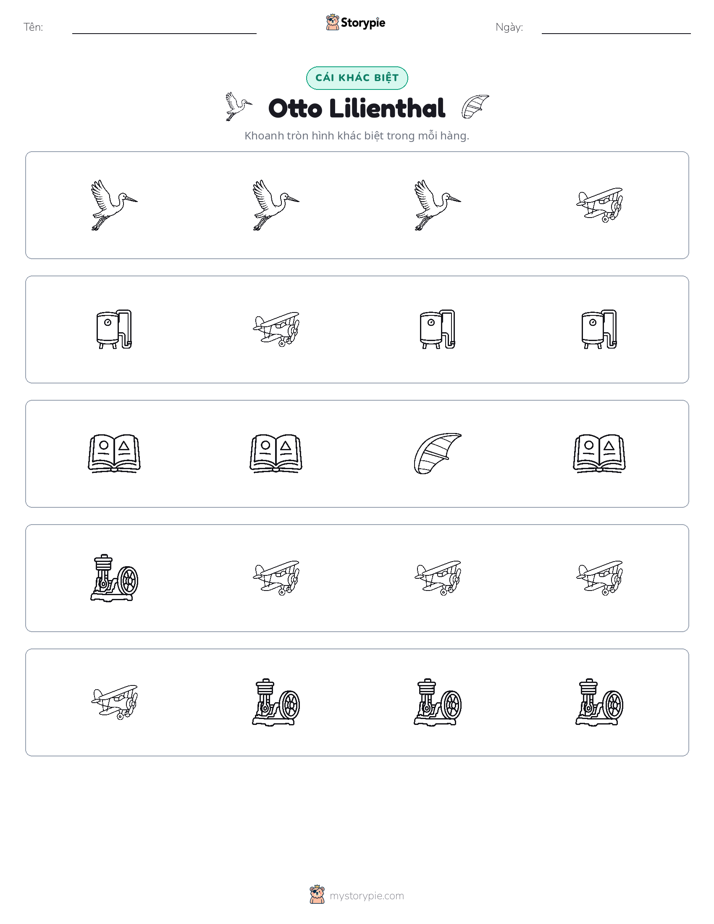The image size is (714, 924).
Task: Click the last steam engine in the fifth row
Action: (x=600, y=702)
